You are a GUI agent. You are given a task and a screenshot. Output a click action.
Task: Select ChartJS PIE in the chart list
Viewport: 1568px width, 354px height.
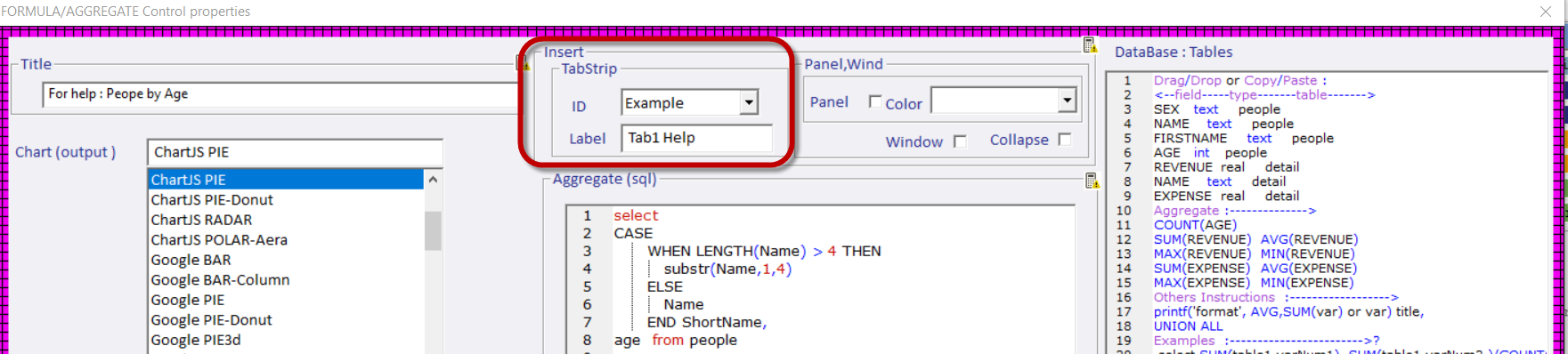pyautogui.click(x=285, y=180)
